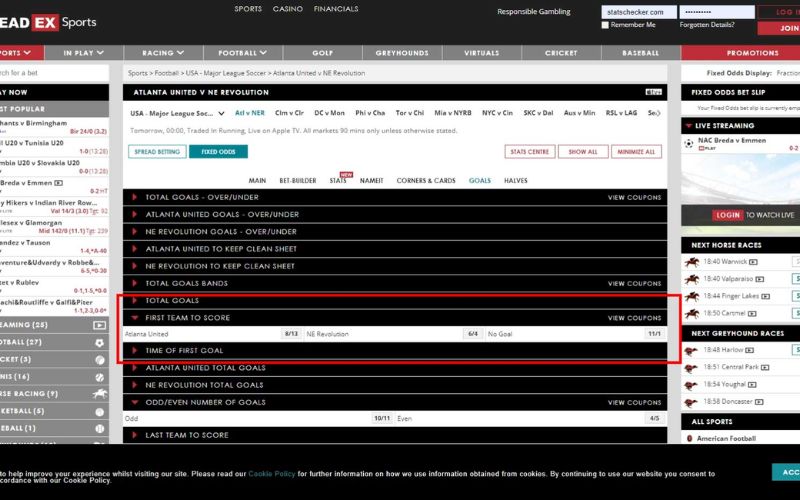Viewport: 800px width, 500px height.
Task: Expand NE Revolution to Keep Clean Sheet
Action: point(395,266)
